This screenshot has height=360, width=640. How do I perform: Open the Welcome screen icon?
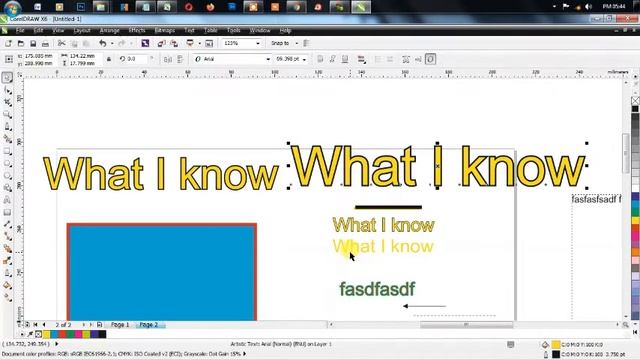point(209,43)
